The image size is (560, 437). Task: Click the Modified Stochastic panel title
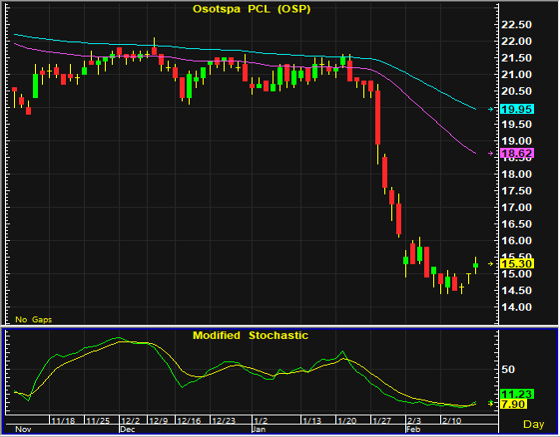(x=250, y=336)
